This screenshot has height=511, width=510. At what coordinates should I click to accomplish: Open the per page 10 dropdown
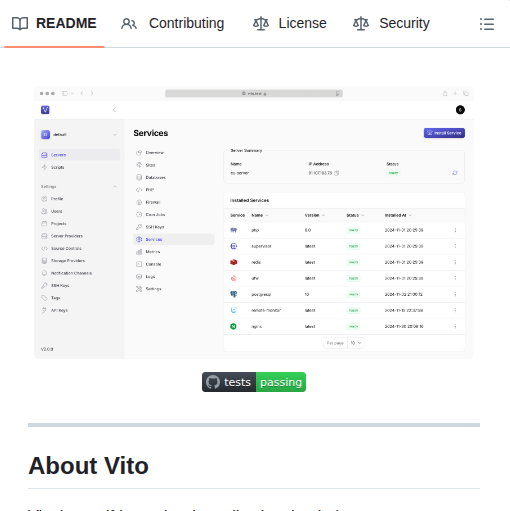[356, 343]
